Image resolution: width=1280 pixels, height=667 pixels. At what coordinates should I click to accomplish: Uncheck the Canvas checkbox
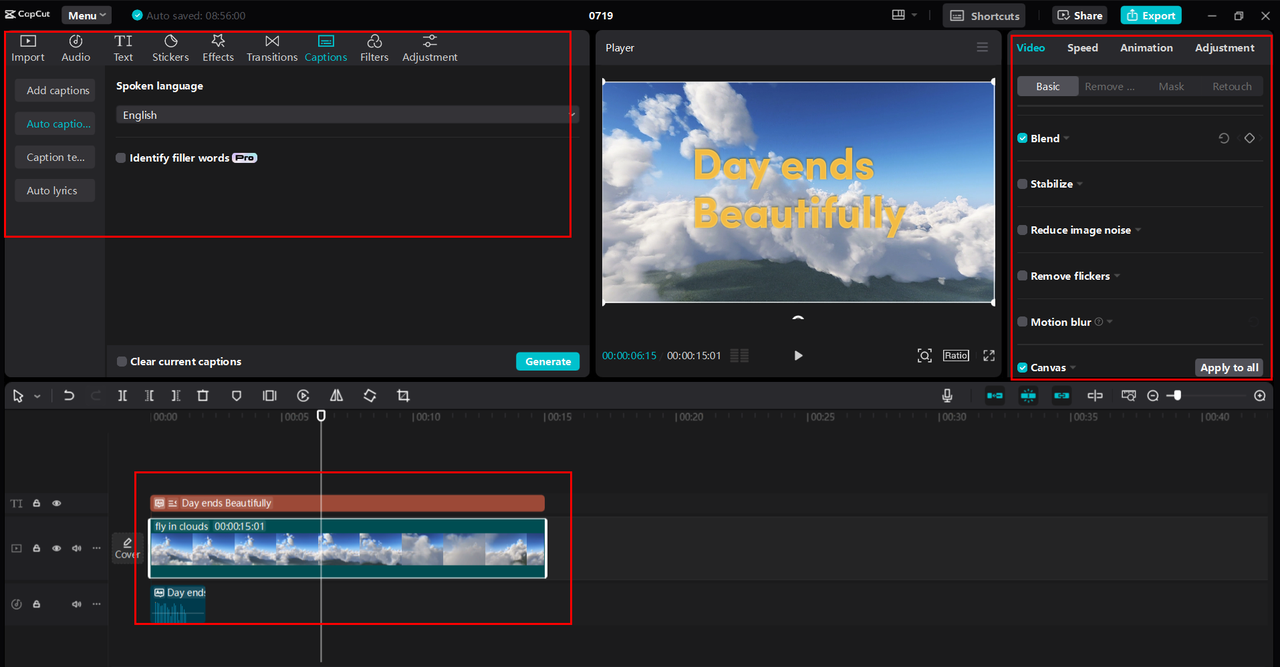click(1022, 368)
